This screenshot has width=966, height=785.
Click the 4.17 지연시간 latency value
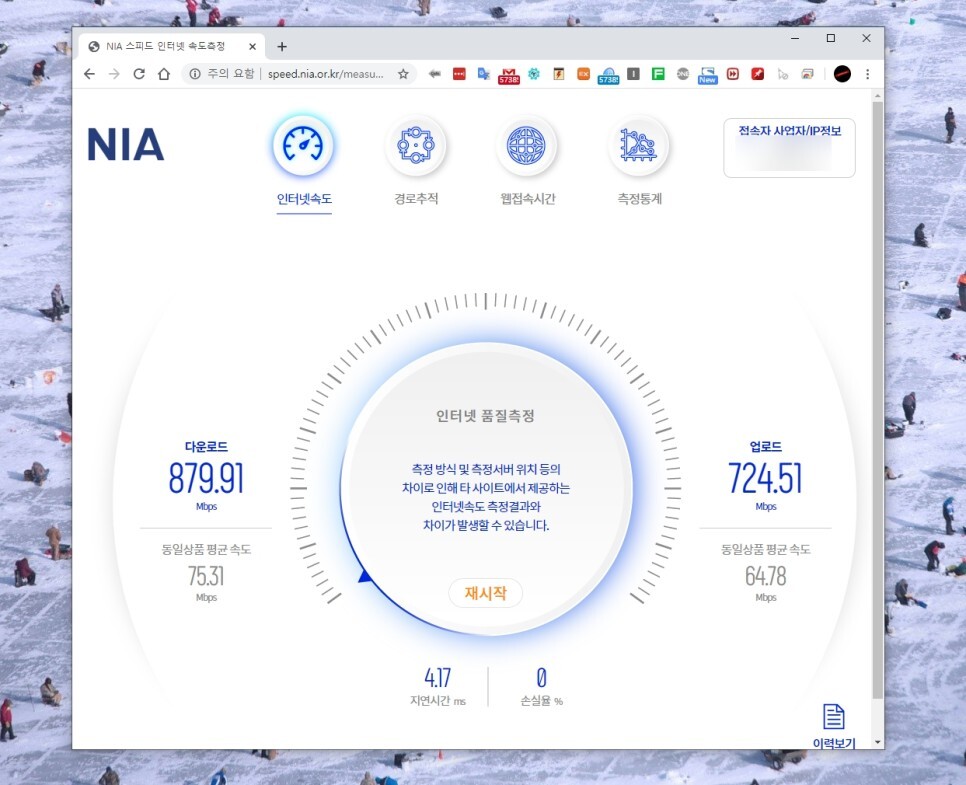click(437, 678)
